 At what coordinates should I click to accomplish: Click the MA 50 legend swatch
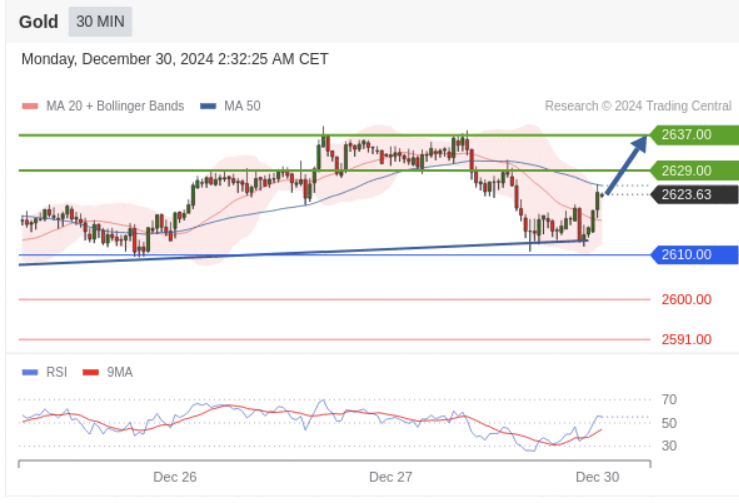click(x=208, y=106)
